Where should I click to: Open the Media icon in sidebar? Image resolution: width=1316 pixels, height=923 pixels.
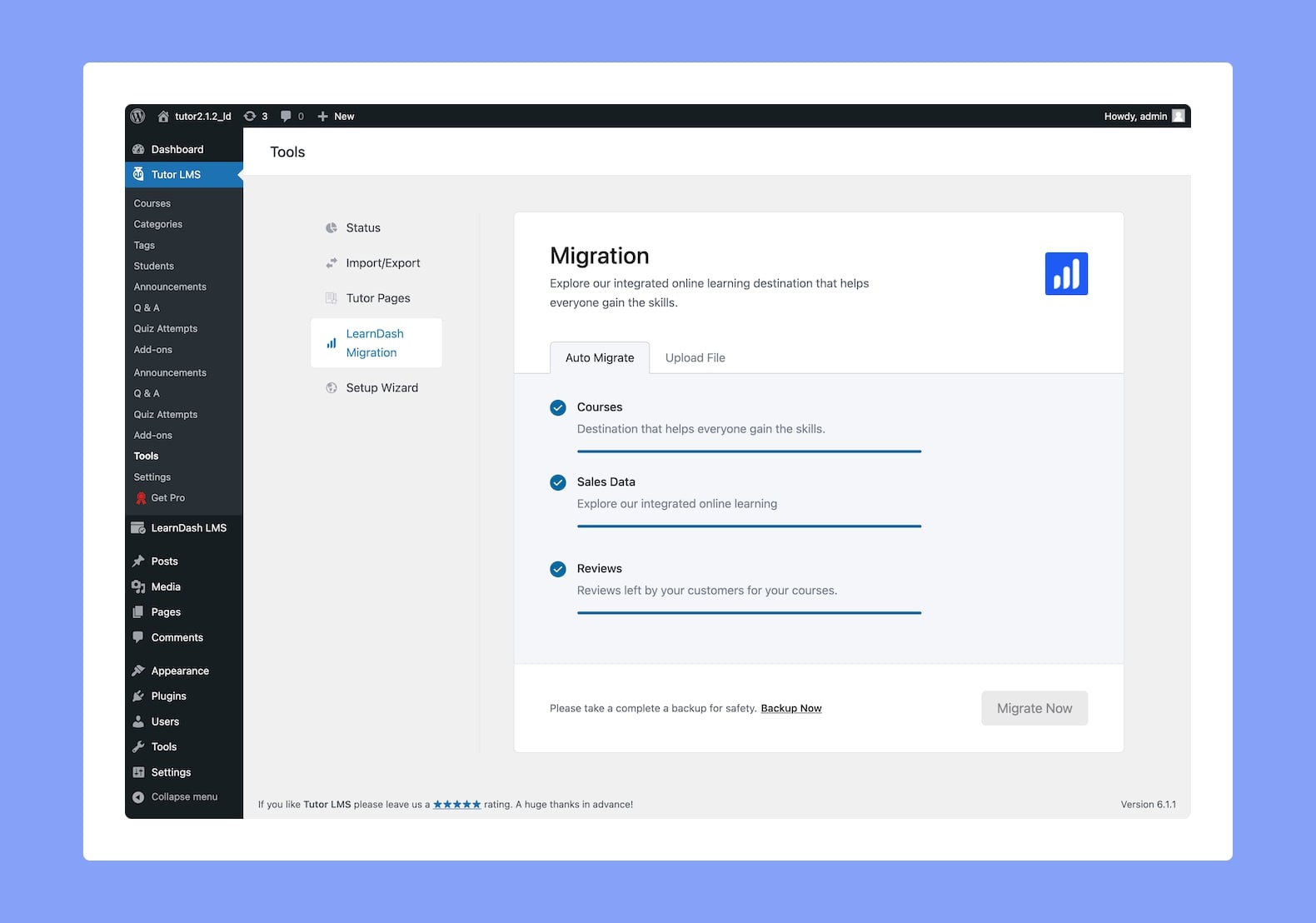point(138,586)
